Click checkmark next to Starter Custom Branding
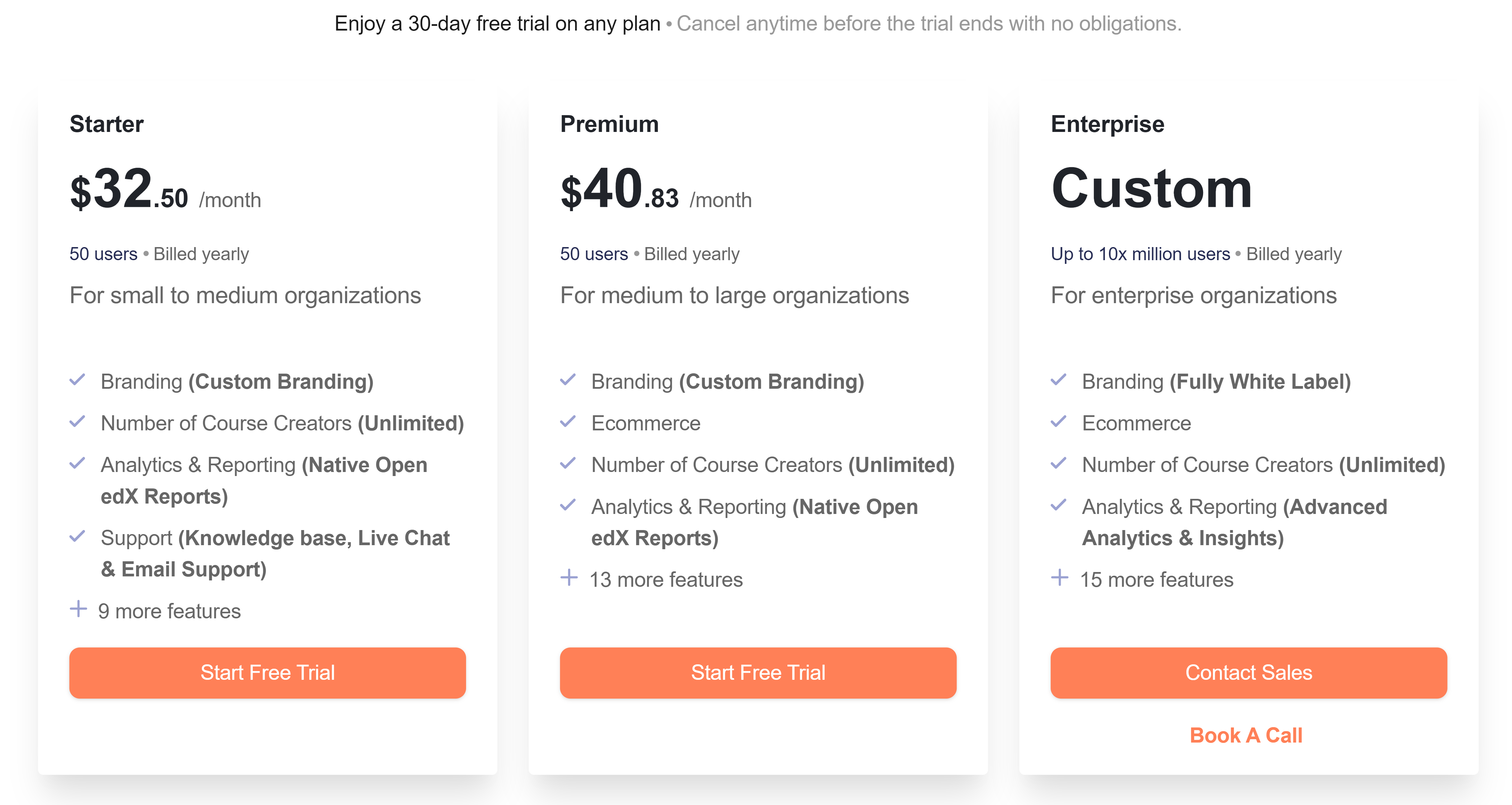Screen dimensions: 1512x805 (78, 380)
